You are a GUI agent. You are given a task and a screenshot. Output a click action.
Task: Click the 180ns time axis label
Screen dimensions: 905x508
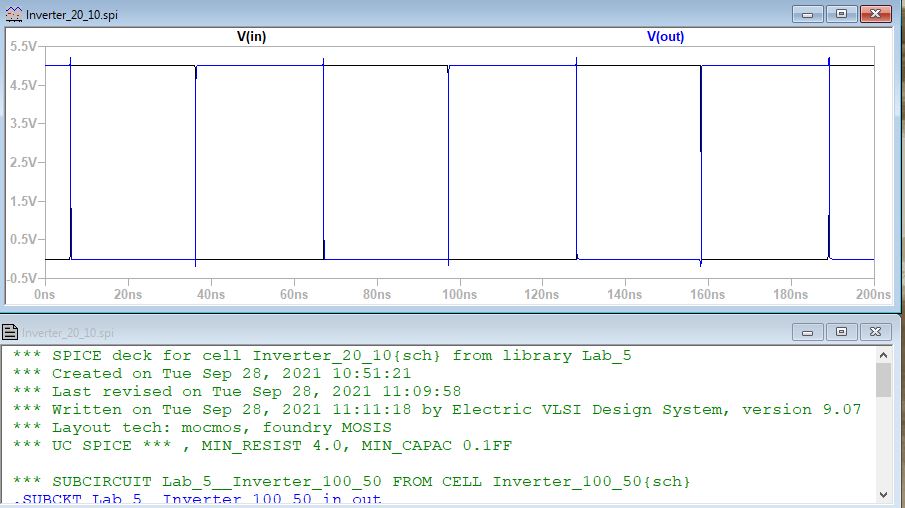[791, 294]
